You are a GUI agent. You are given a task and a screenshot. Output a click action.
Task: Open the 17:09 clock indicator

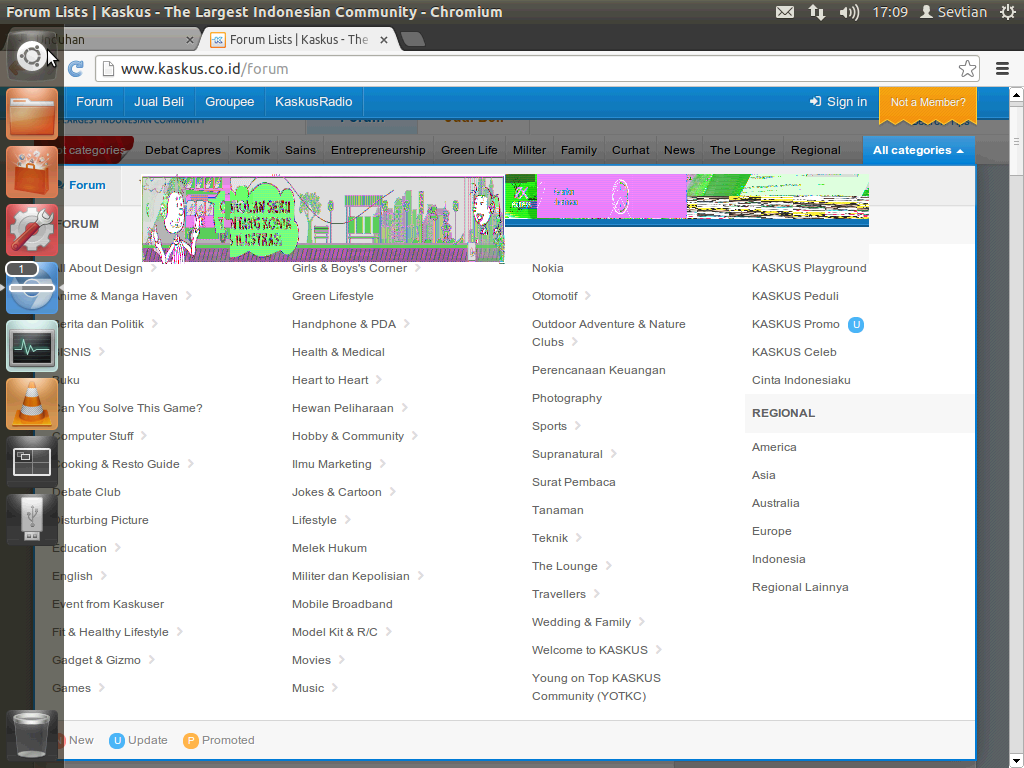tap(890, 12)
